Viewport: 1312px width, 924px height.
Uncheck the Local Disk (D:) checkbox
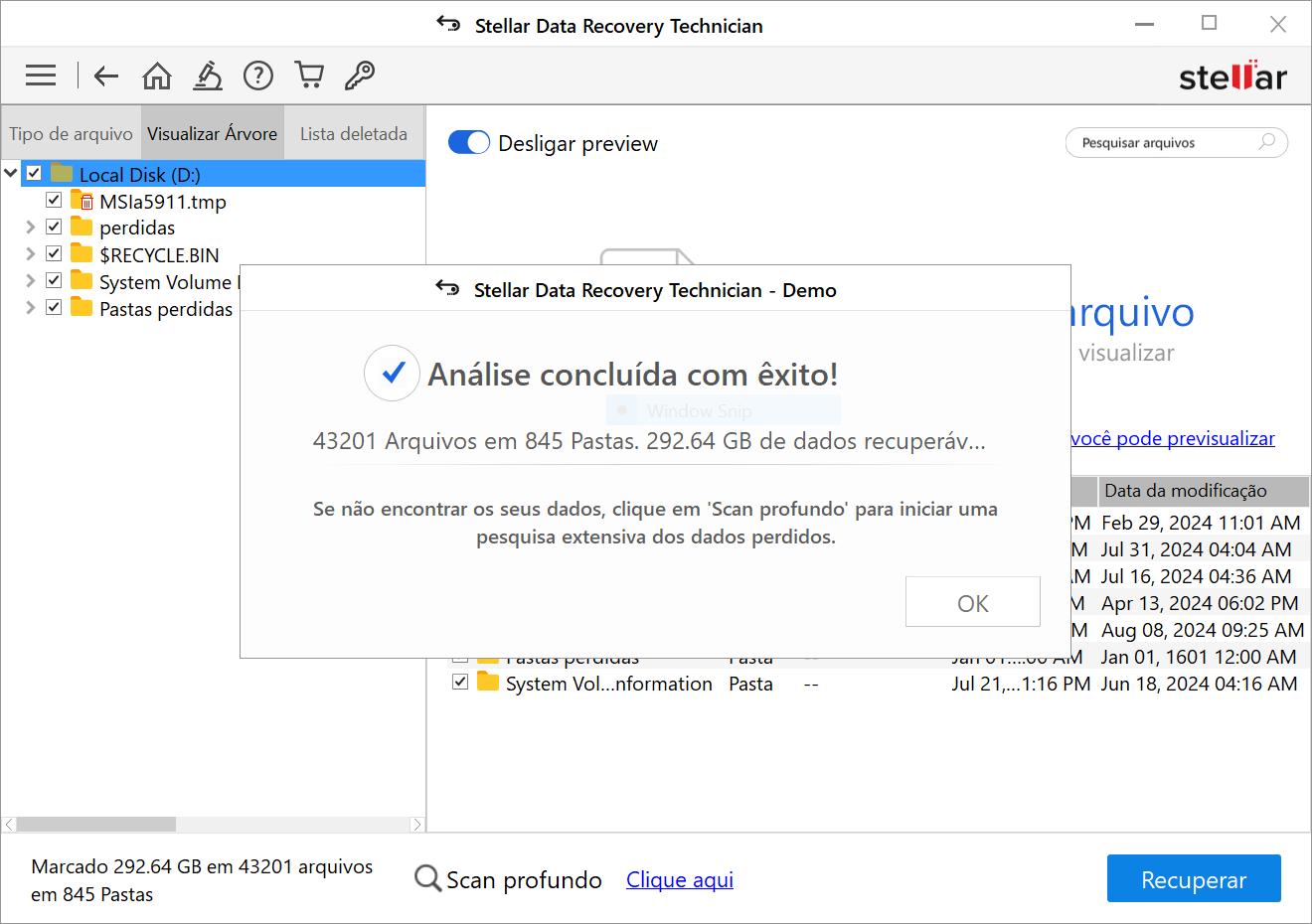34,173
